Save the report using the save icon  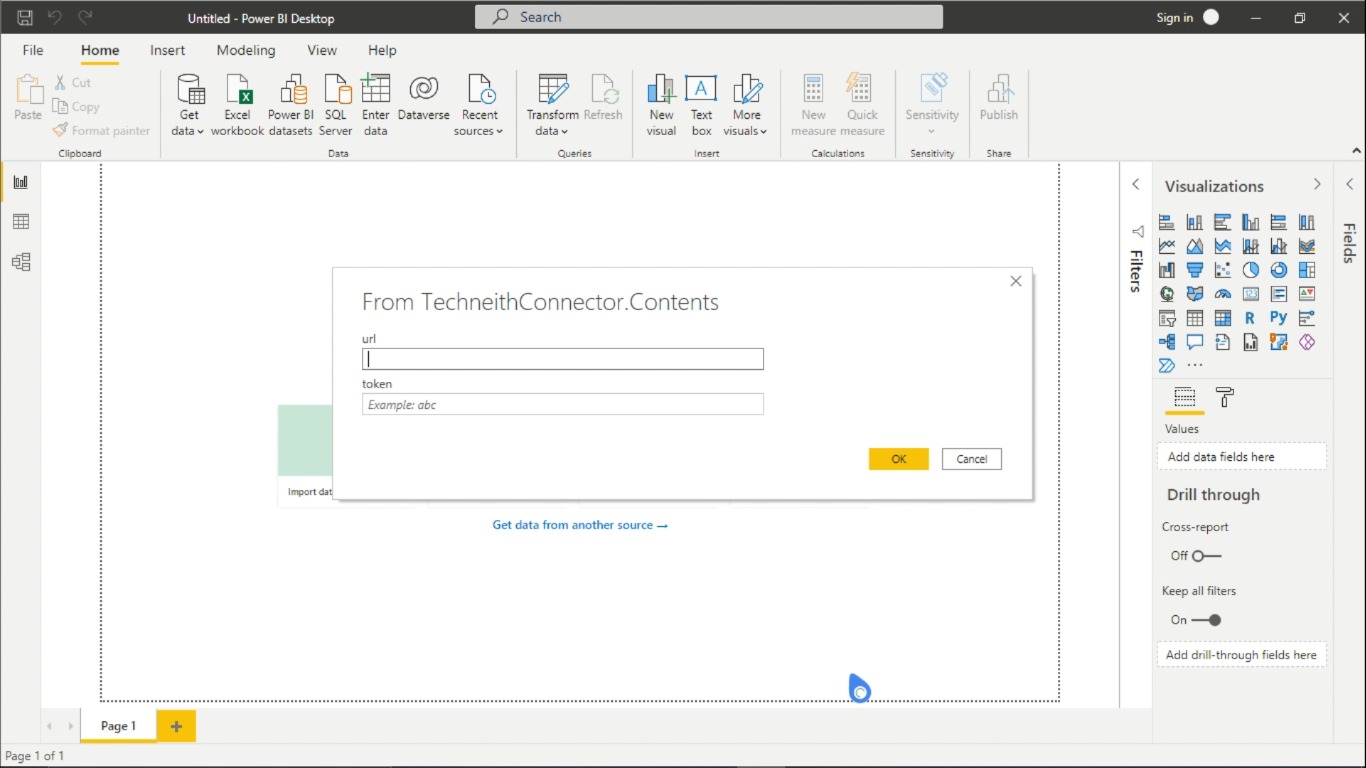[x=25, y=17]
